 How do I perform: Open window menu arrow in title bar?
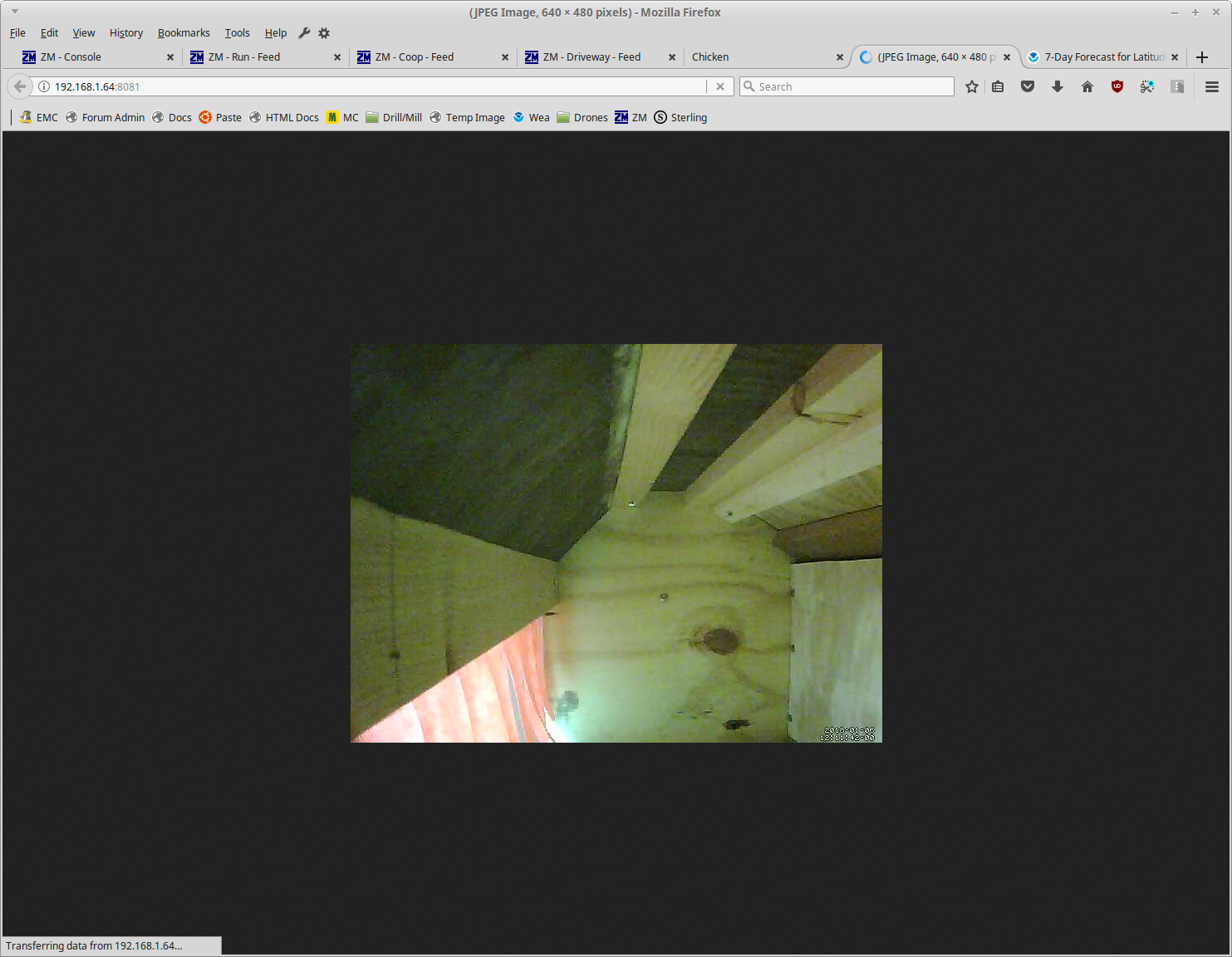[x=14, y=12]
